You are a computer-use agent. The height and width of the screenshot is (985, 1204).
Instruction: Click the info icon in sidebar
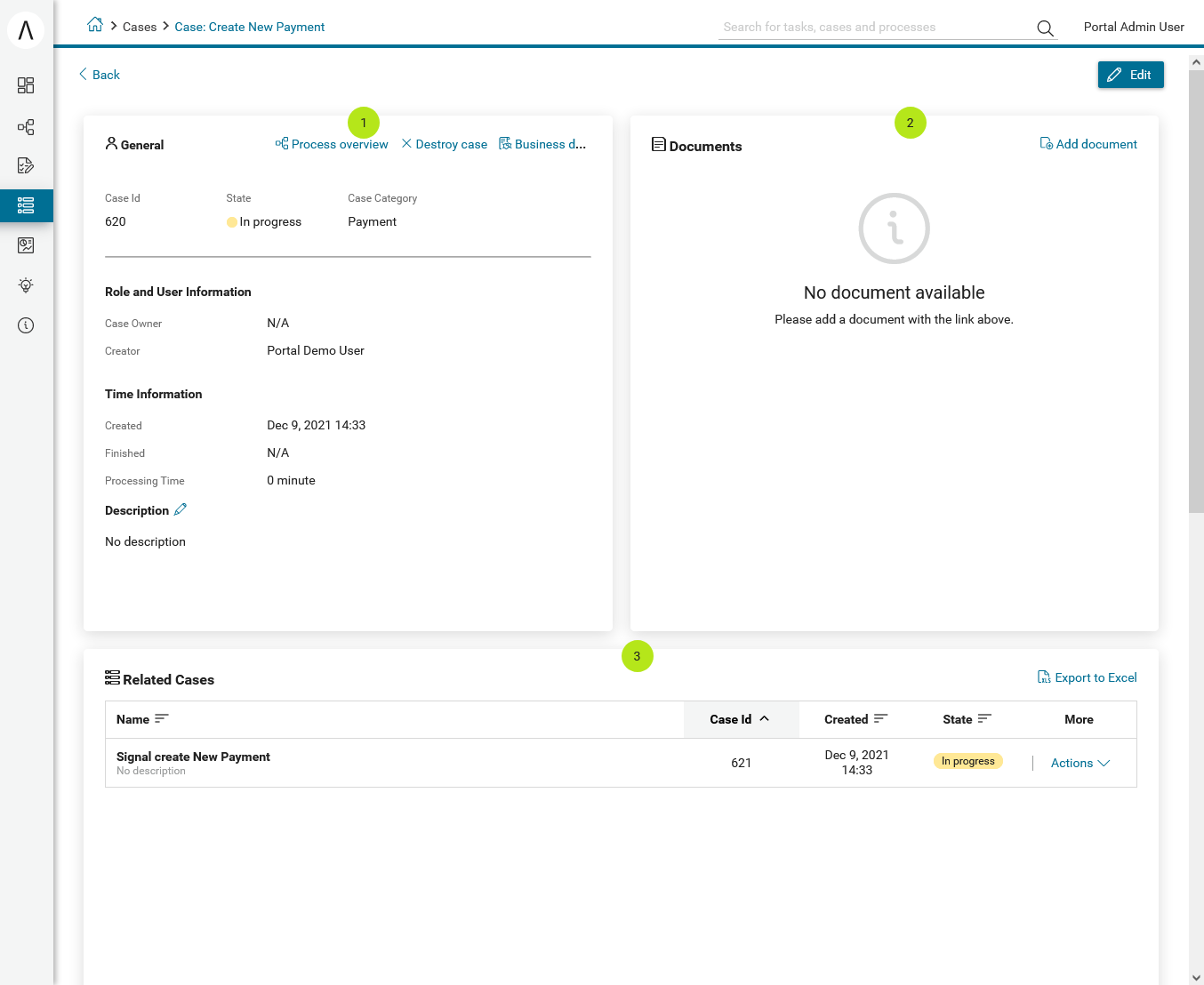(x=26, y=325)
